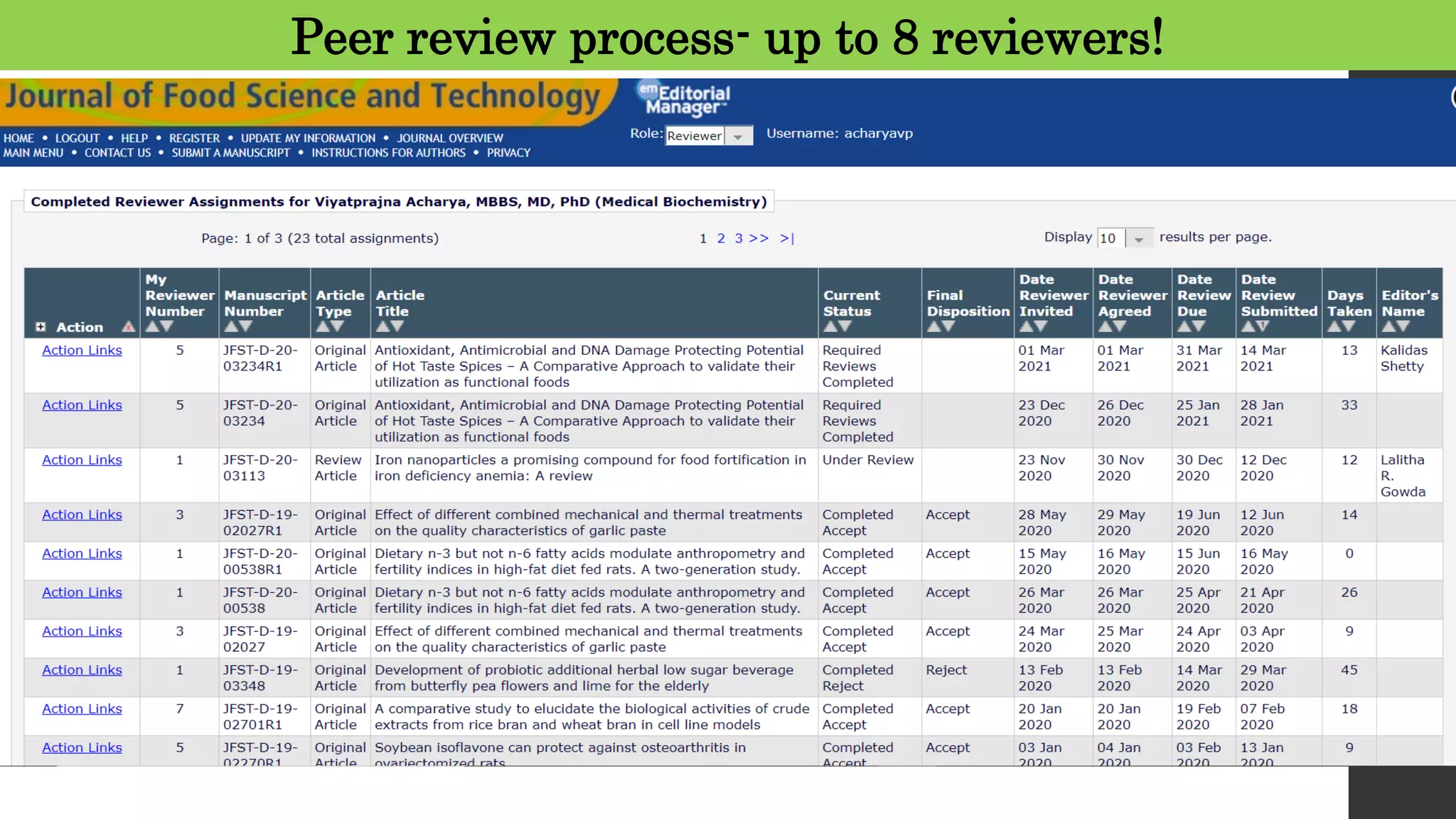Click CONTACT US link

(117, 153)
